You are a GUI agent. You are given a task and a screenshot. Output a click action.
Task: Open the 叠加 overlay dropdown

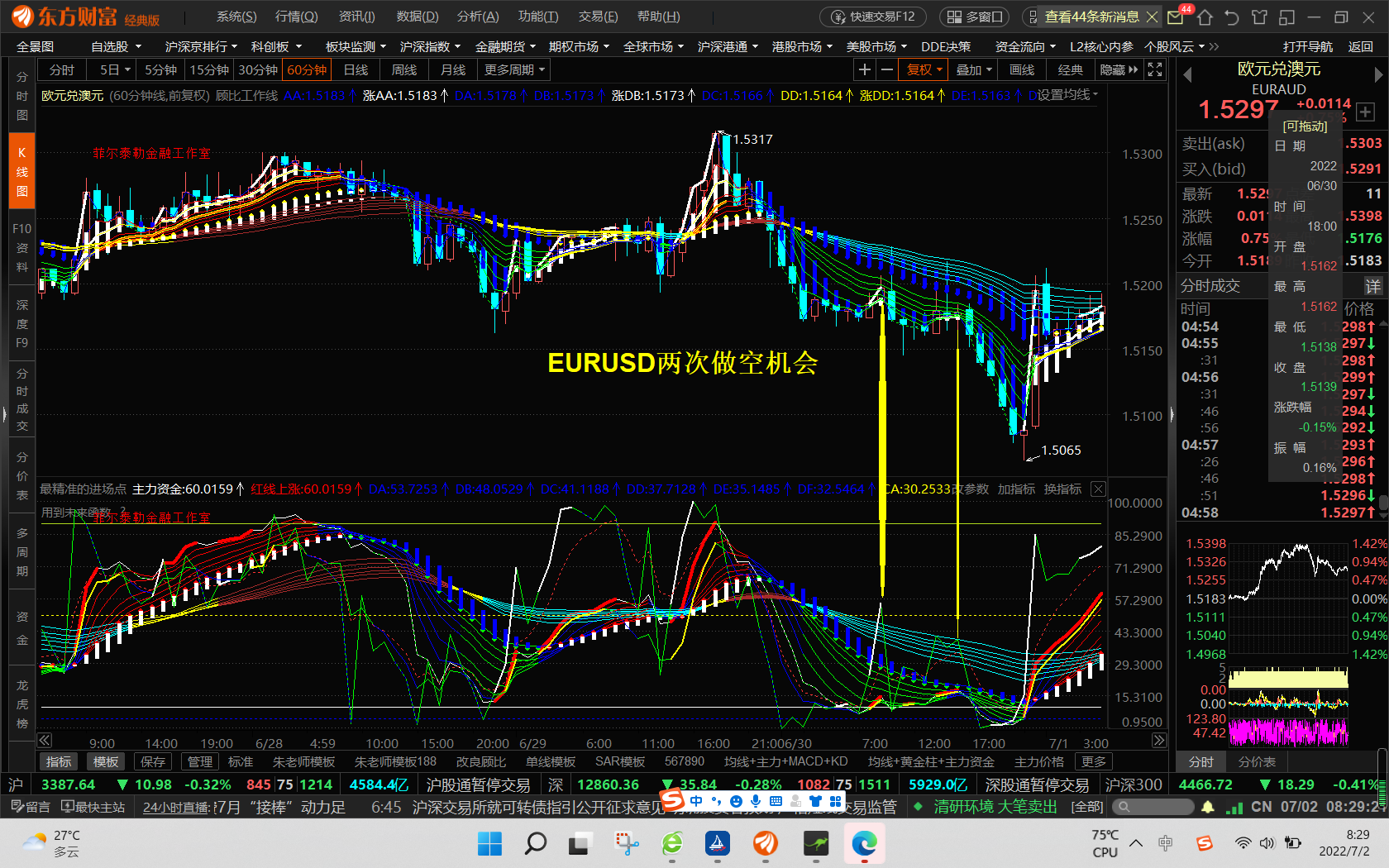click(973, 70)
